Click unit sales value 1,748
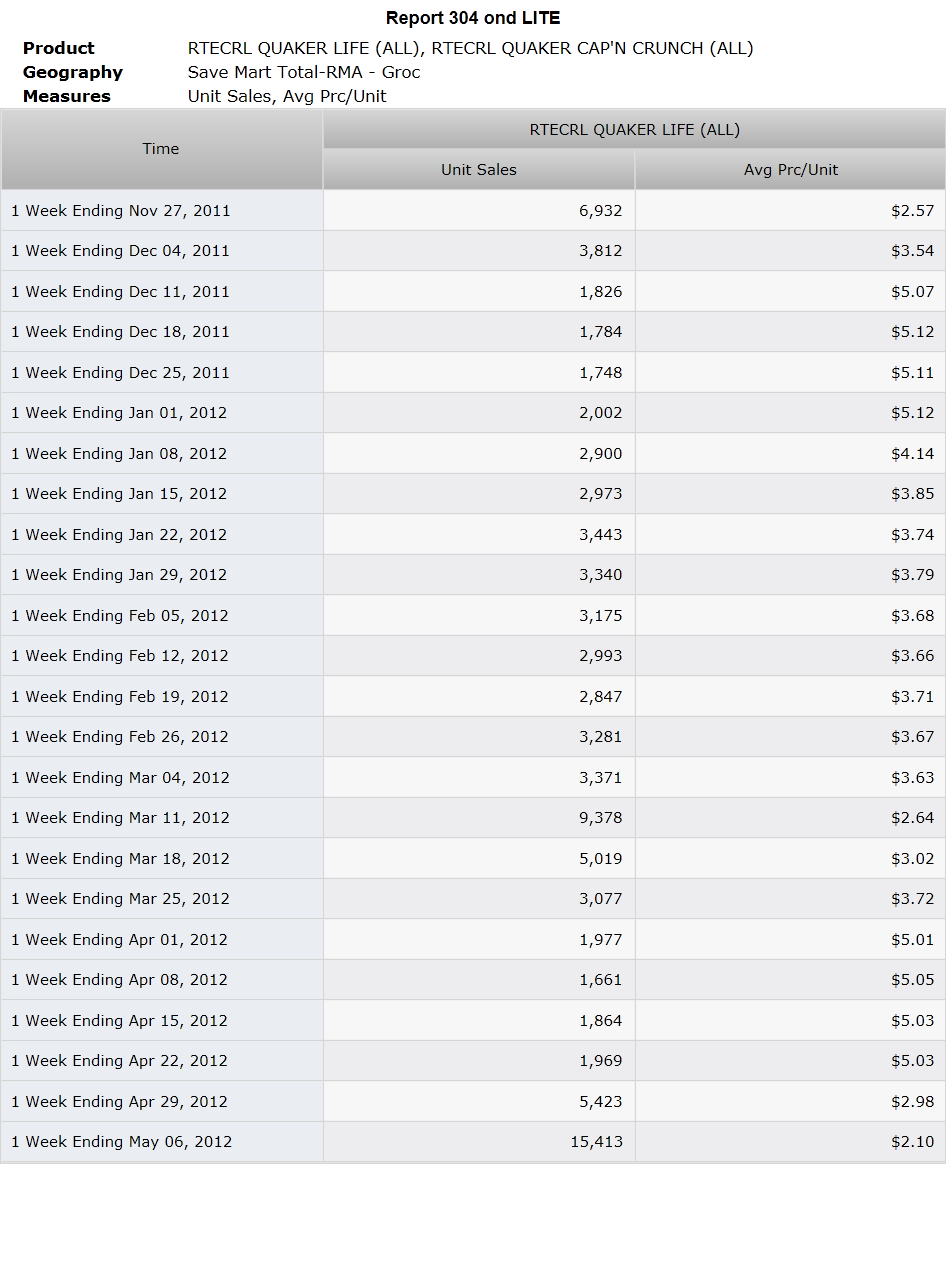This screenshot has height=1284, width=946. (x=600, y=373)
